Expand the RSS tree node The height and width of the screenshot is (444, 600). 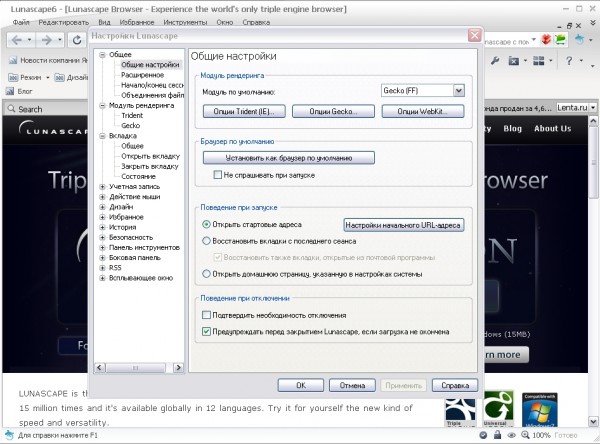pos(102,268)
